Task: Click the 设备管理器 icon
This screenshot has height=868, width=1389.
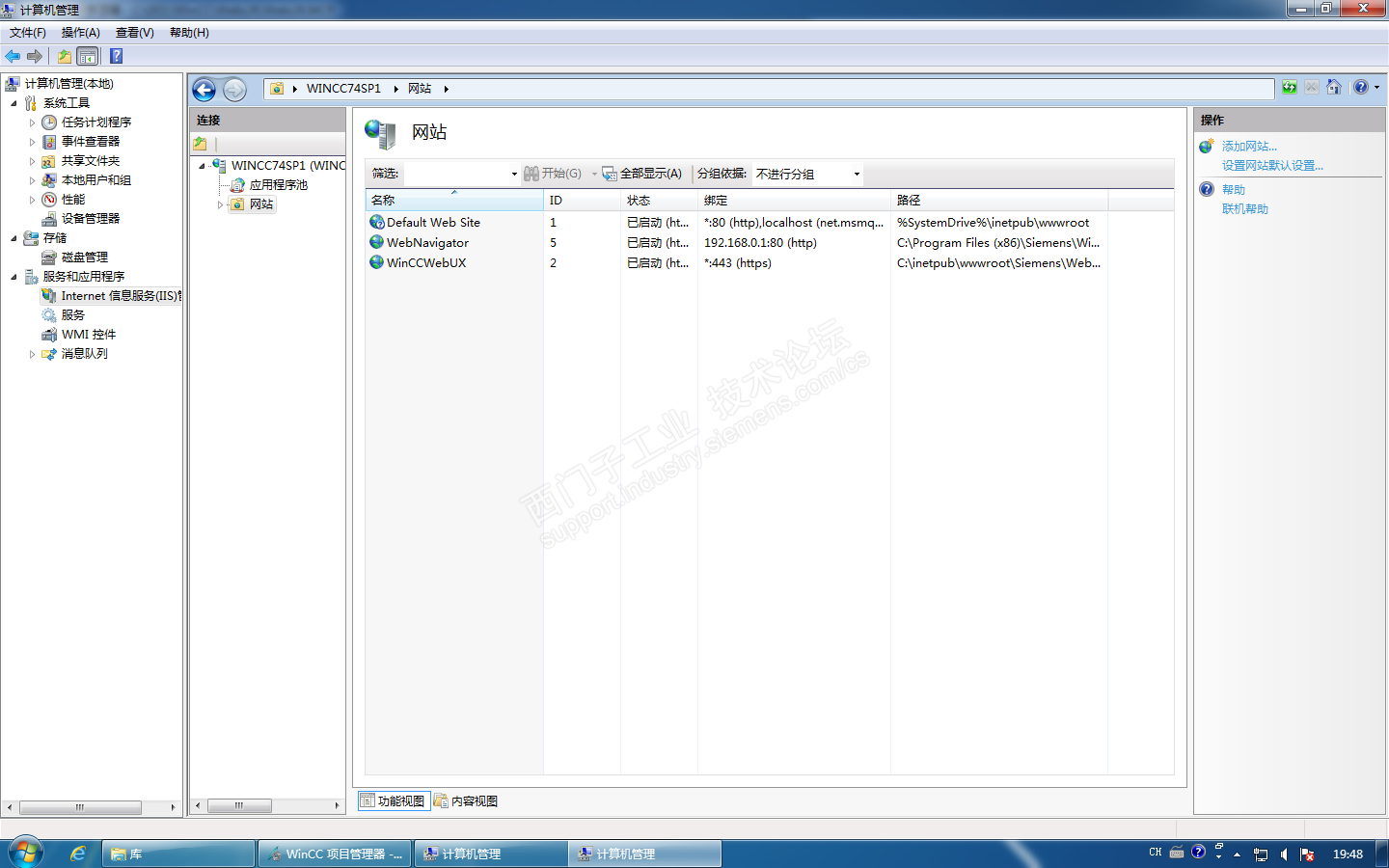Action: pos(49,219)
